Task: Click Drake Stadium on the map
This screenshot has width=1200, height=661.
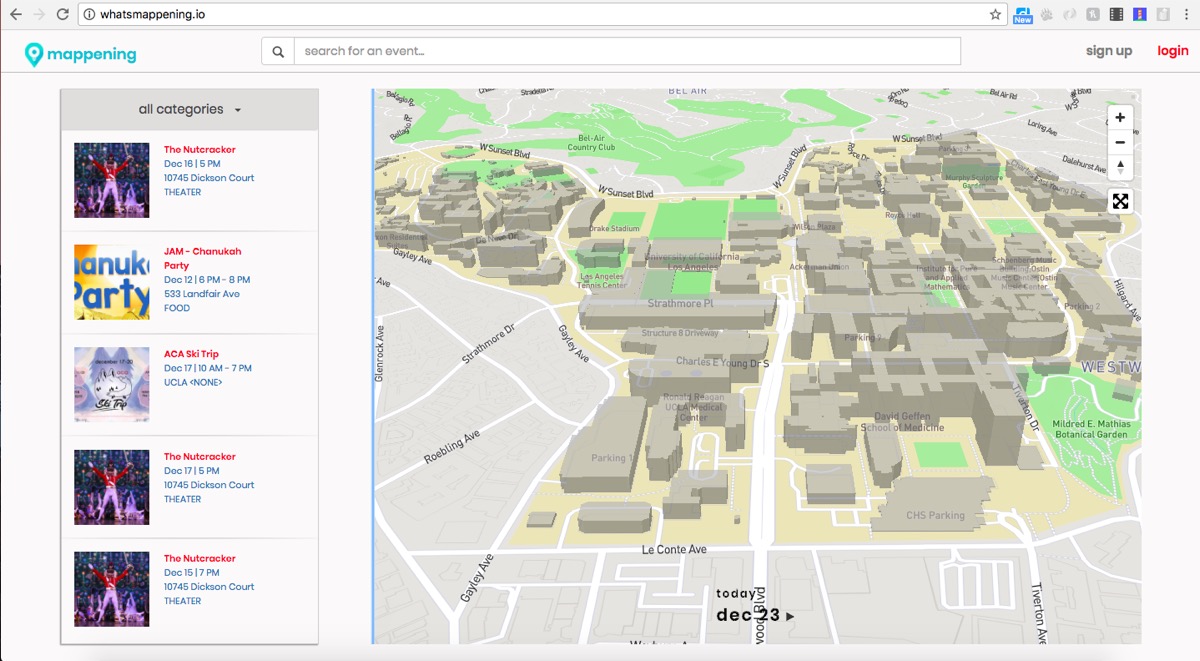Action: click(614, 228)
